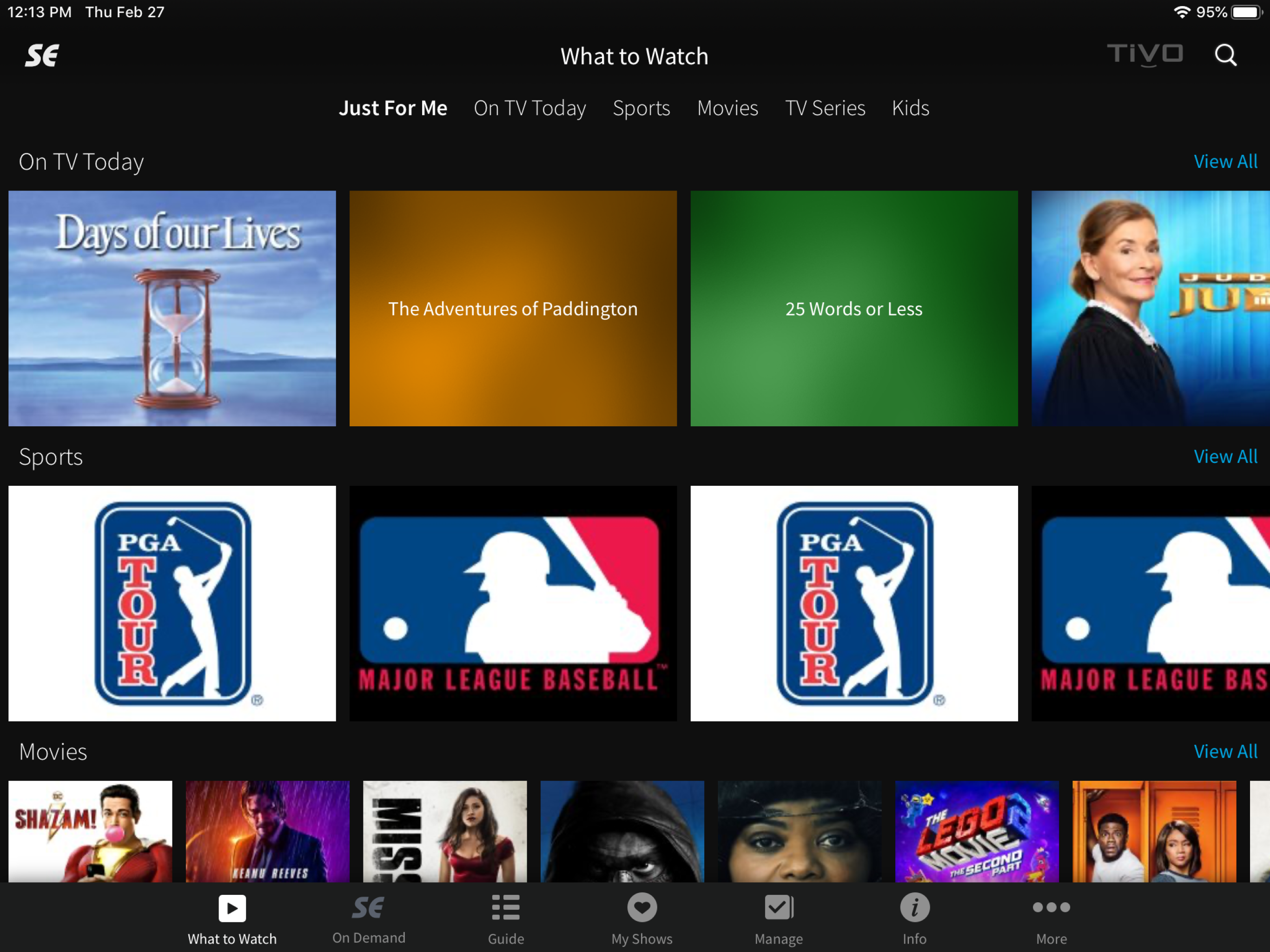Click View All for the Sports row
The height and width of the screenshot is (952, 1270).
tap(1226, 456)
